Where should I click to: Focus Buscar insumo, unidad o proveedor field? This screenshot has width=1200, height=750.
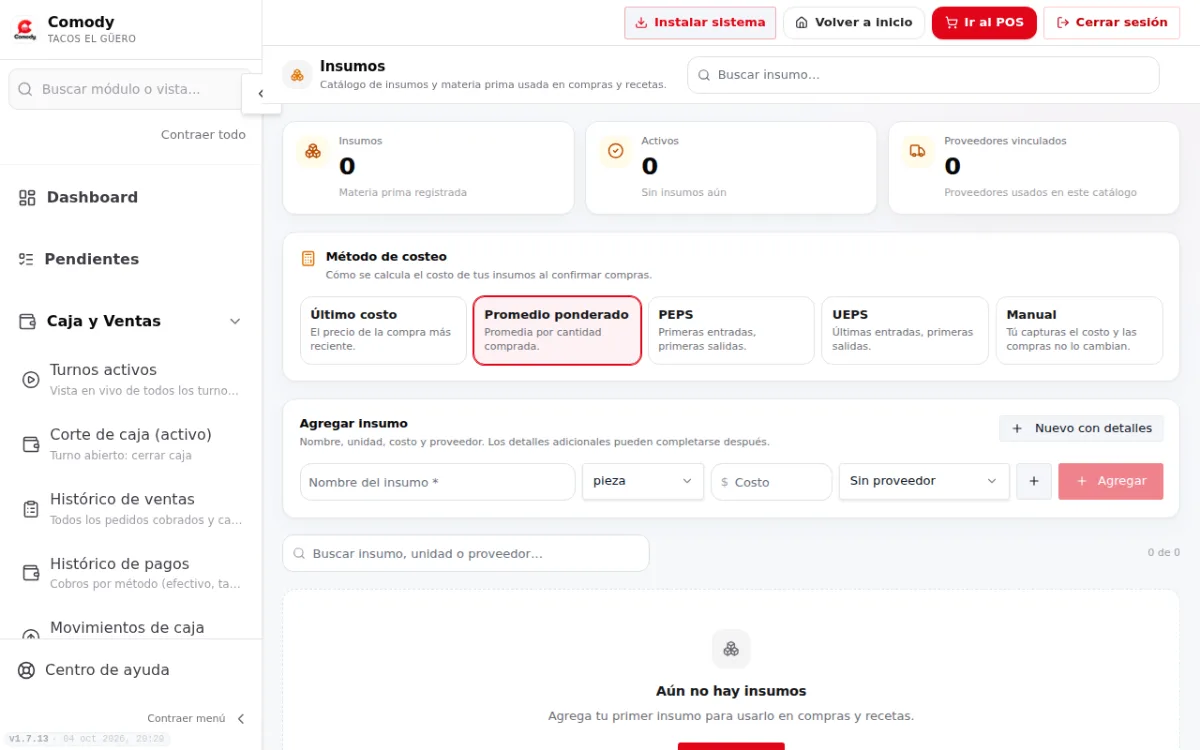tap(466, 553)
